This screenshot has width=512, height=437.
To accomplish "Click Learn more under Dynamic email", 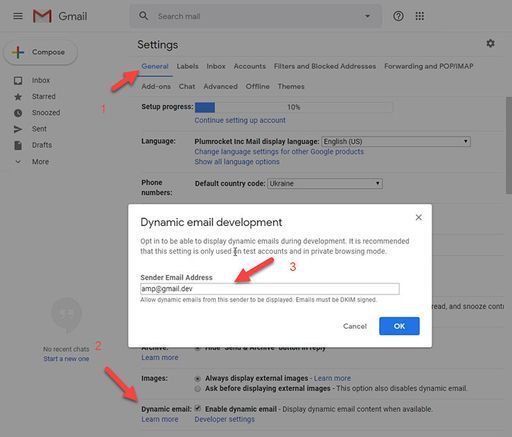I will 160,419.
